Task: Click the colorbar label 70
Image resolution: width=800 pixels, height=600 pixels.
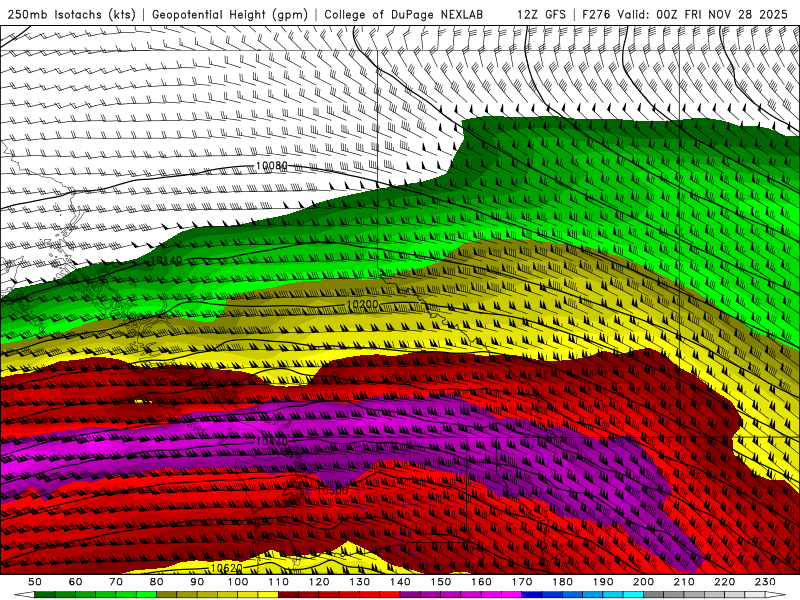Action: [x=116, y=582]
